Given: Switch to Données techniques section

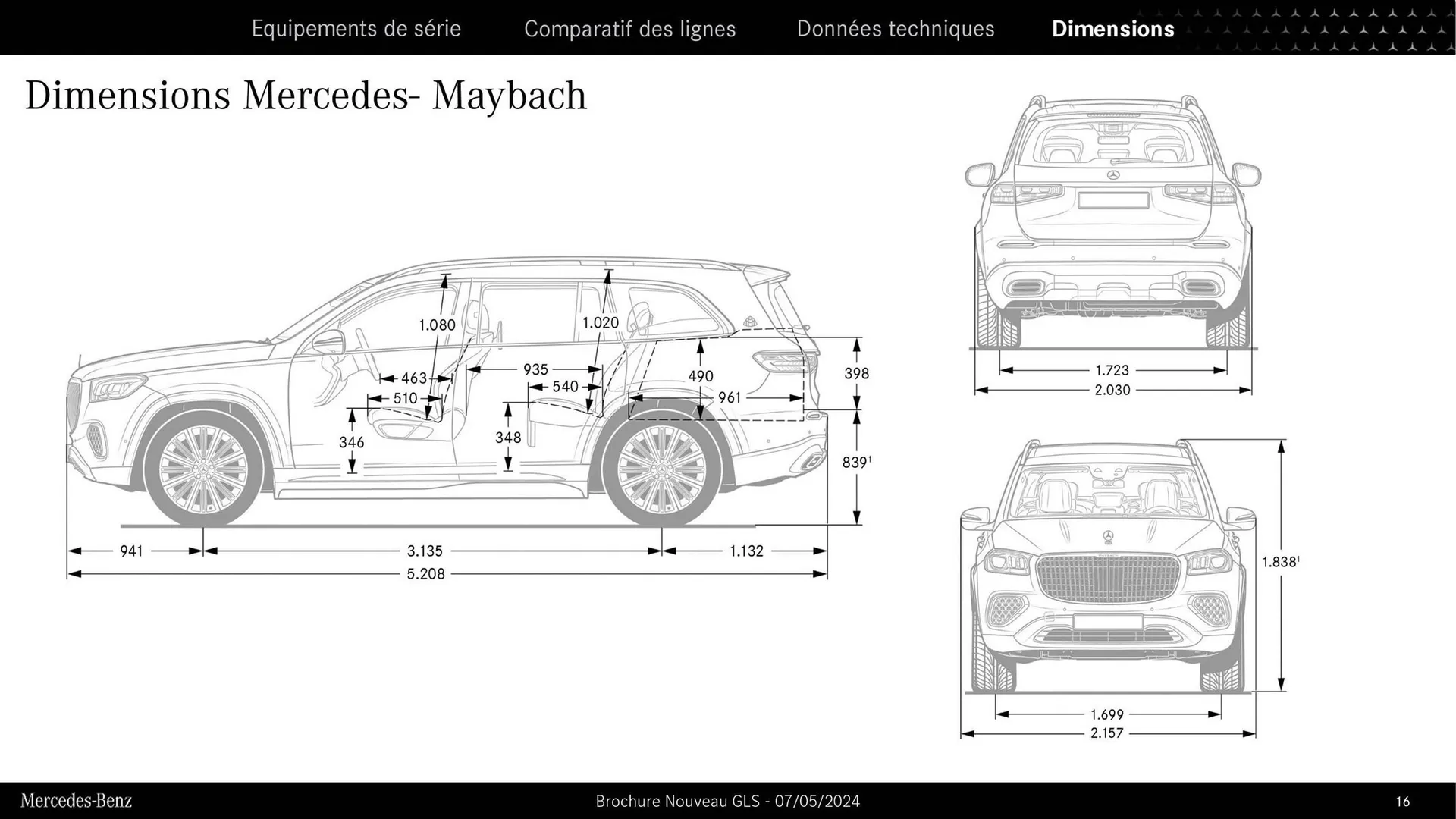Looking at the screenshot, I should point(896,29).
